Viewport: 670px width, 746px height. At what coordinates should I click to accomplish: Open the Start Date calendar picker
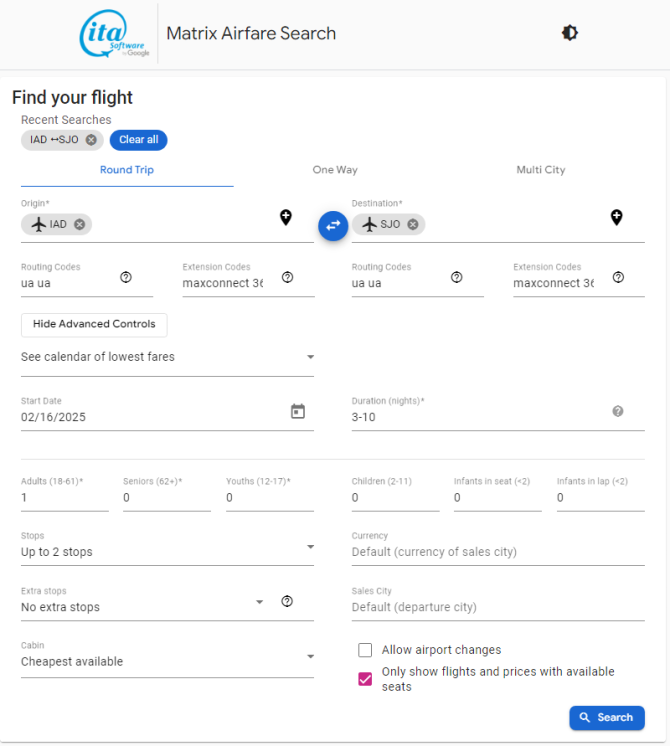298,411
